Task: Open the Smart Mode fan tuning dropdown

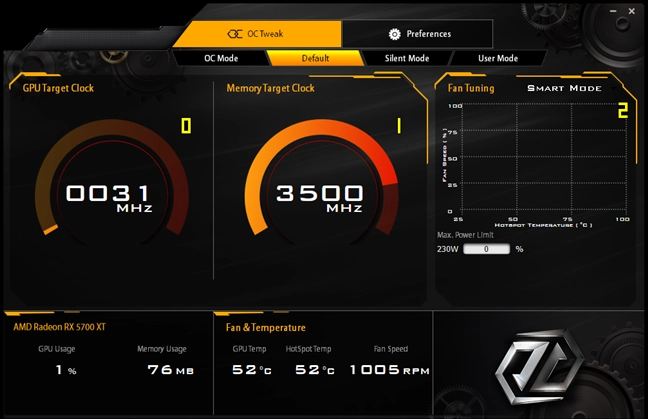Action: (x=571, y=88)
